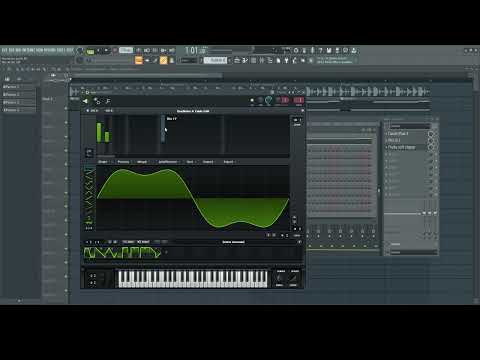Screen dimensions: 480x360
Task: Open the Sort menu in the wavetable editor
Action: [190, 162]
